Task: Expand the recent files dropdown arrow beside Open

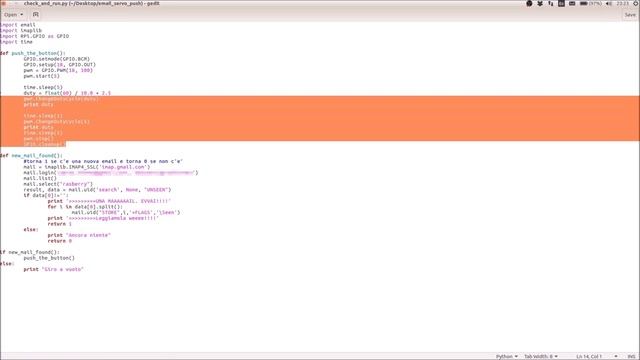Action: pyautogui.click(x=22, y=15)
